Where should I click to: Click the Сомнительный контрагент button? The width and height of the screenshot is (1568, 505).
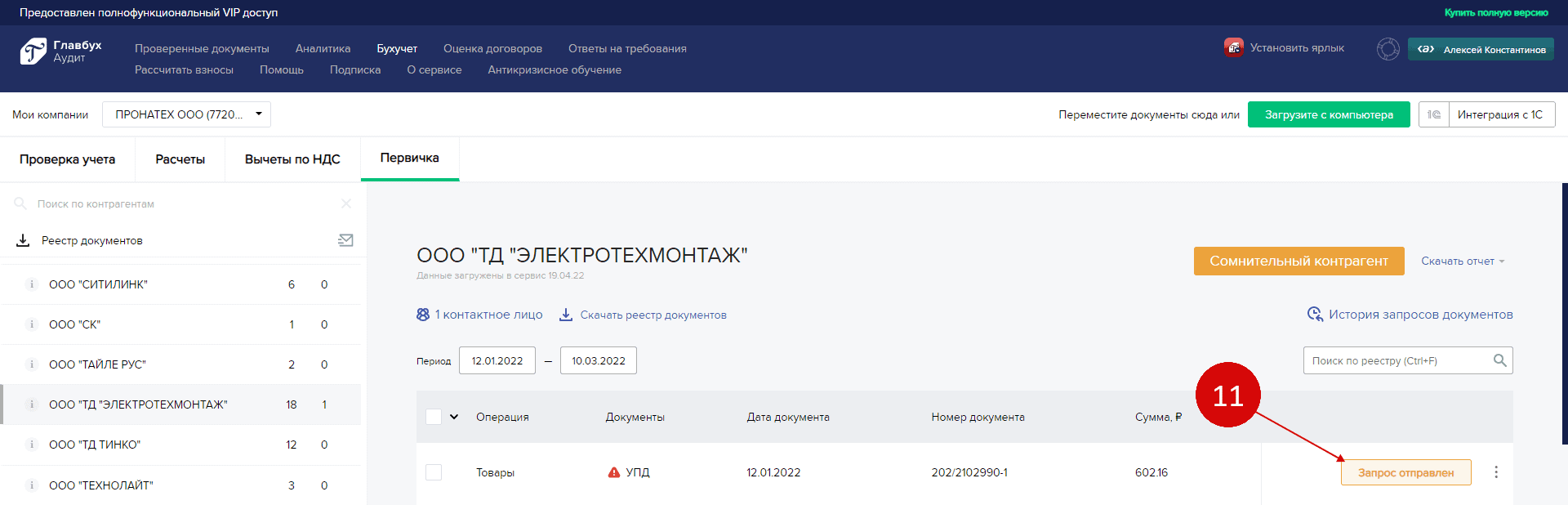[x=1298, y=261]
